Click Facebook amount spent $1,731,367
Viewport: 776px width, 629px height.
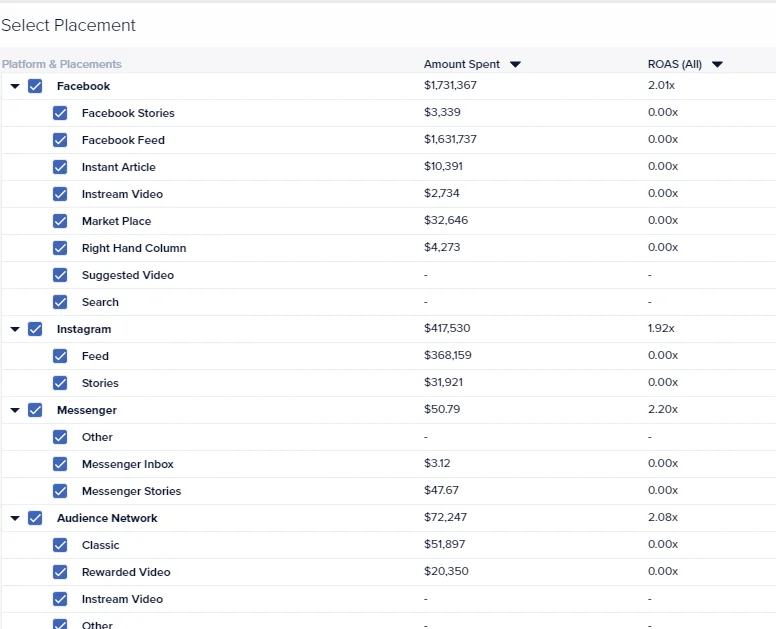[x=450, y=85]
